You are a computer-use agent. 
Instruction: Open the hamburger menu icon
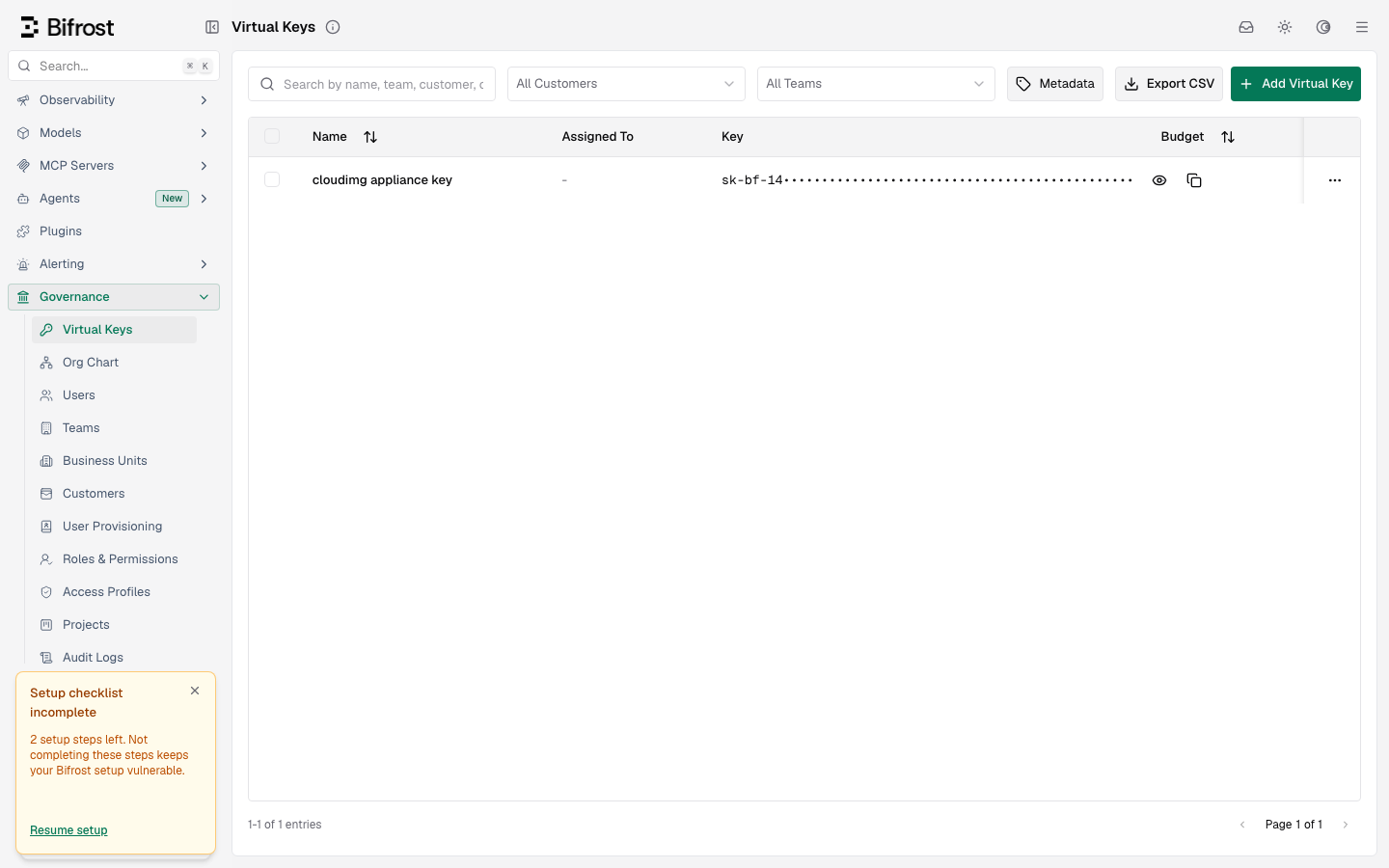[1362, 27]
